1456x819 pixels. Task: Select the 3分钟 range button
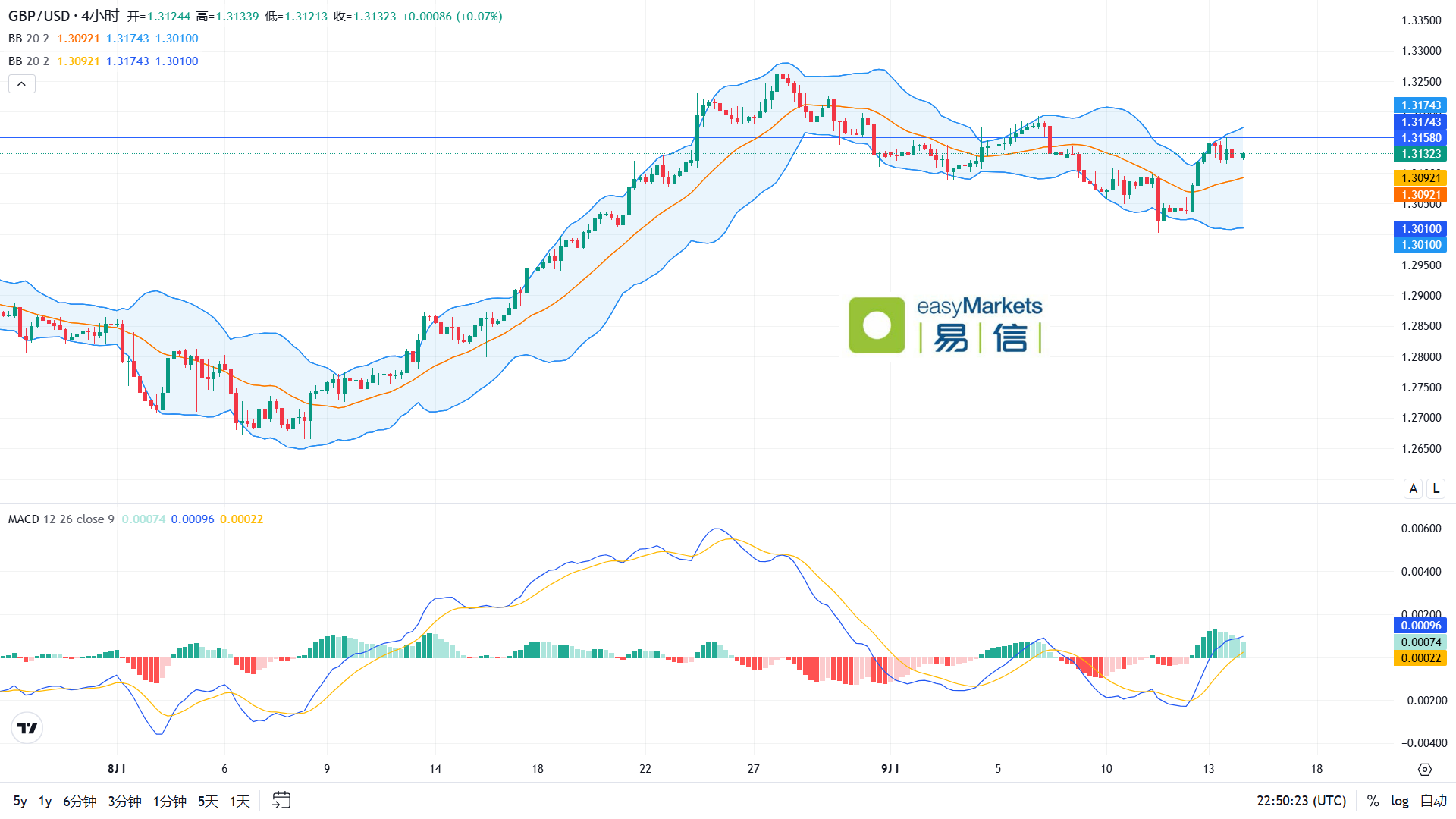click(x=124, y=801)
